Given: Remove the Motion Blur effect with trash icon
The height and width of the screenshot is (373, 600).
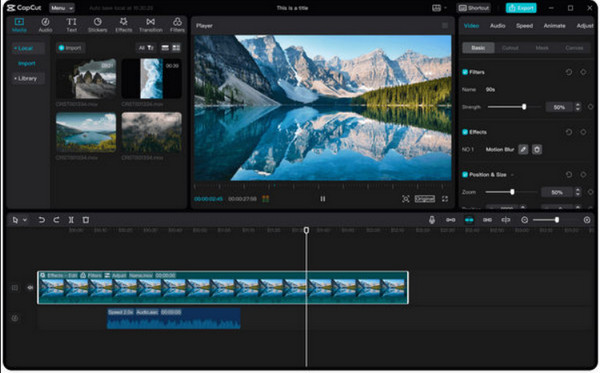Looking at the screenshot, I should click(x=537, y=150).
